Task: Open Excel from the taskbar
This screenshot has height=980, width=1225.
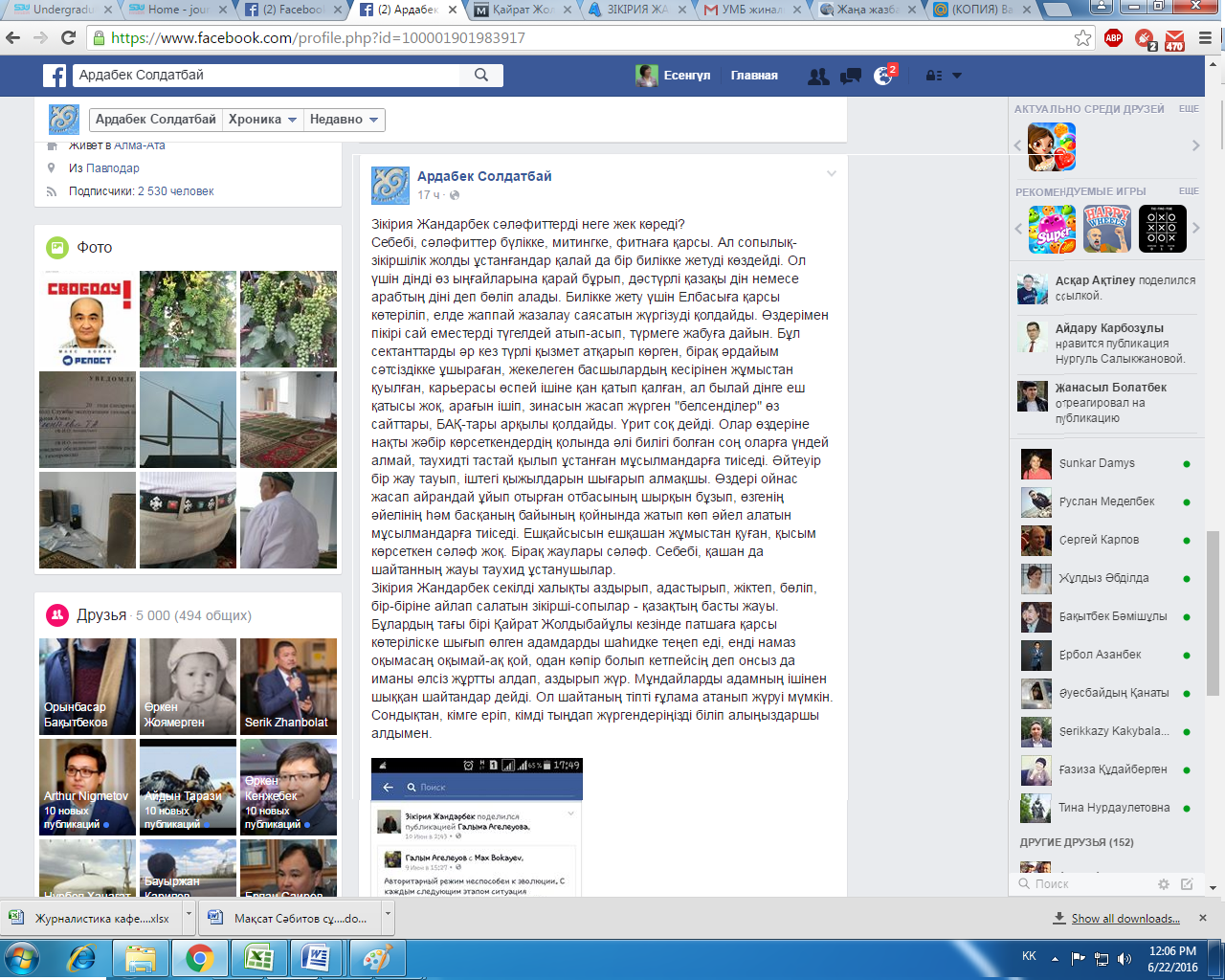Action: pos(258,958)
